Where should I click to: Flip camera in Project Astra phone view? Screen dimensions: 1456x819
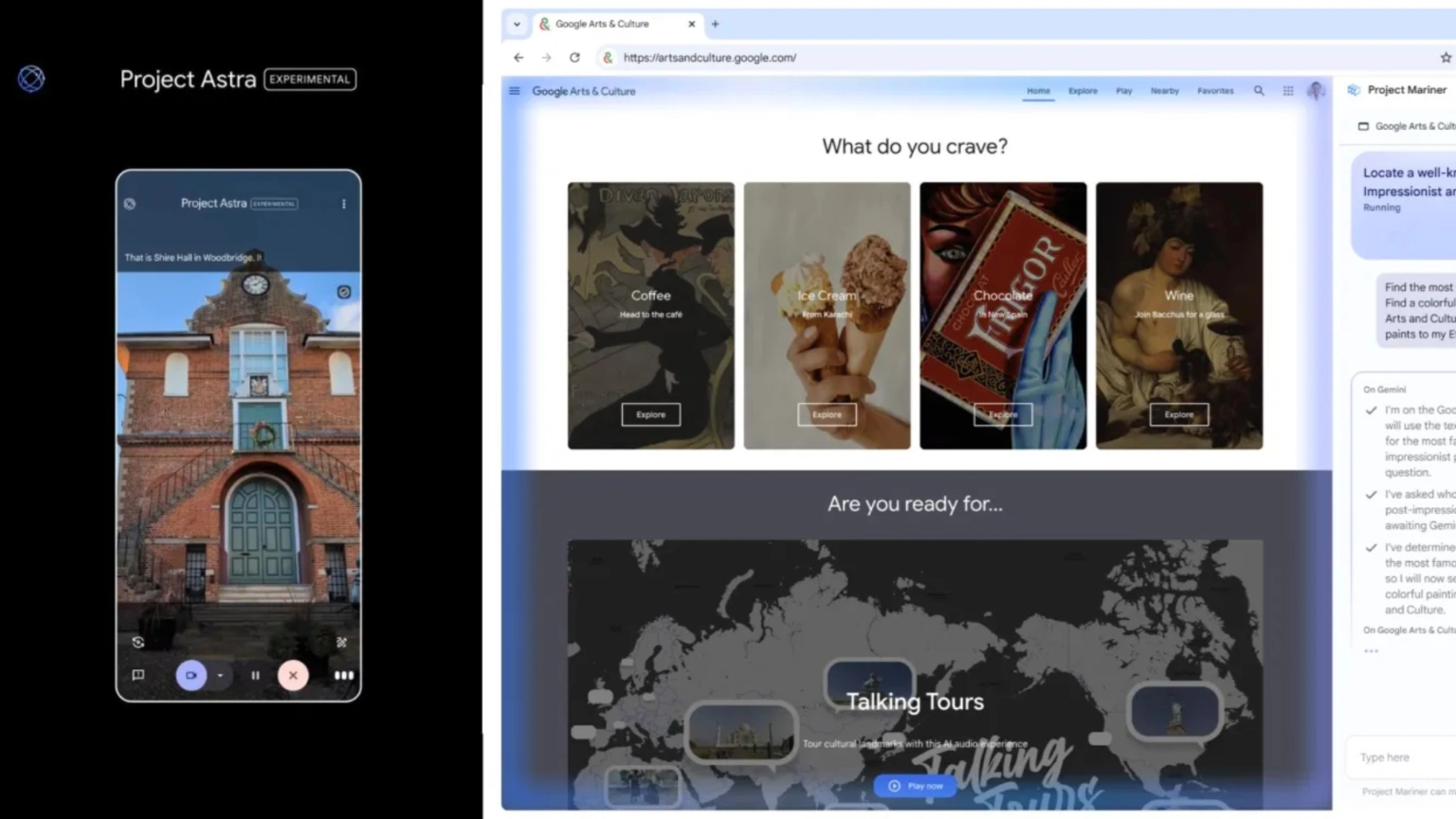pyautogui.click(x=138, y=642)
